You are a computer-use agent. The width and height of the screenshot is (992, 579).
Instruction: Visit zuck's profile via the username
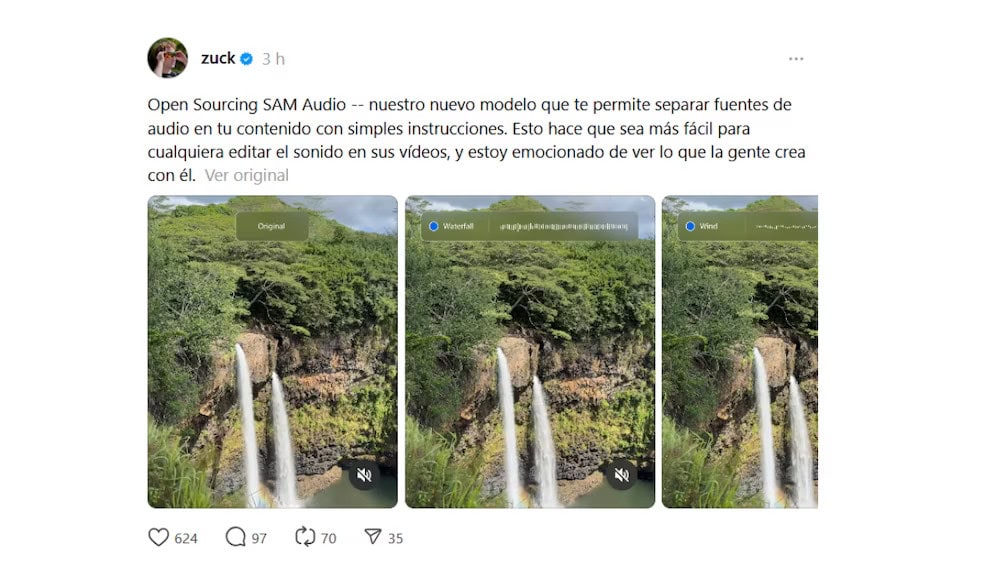click(220, 58)
